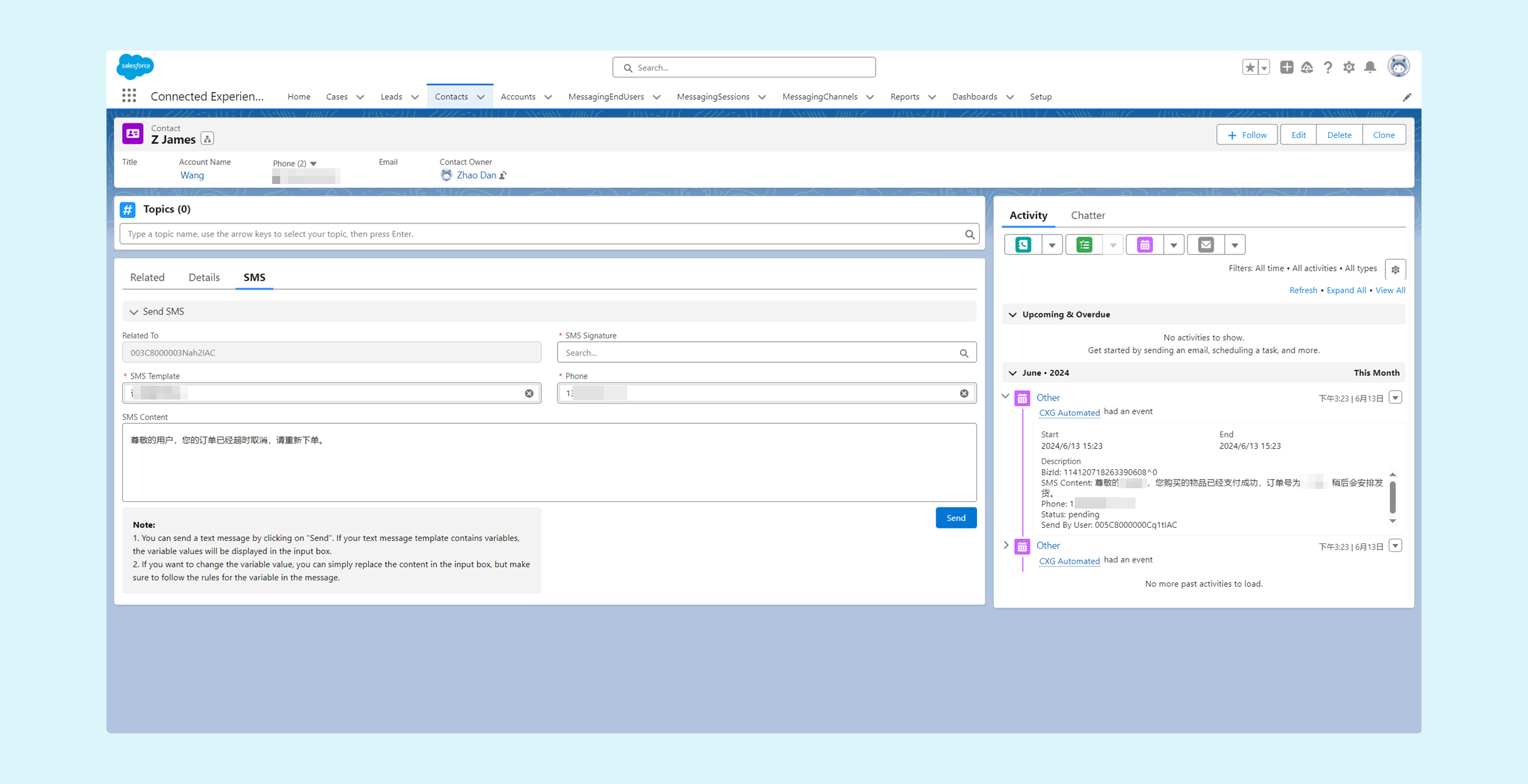Open the Accounts tab dropdown chevron

pos(548,97)
